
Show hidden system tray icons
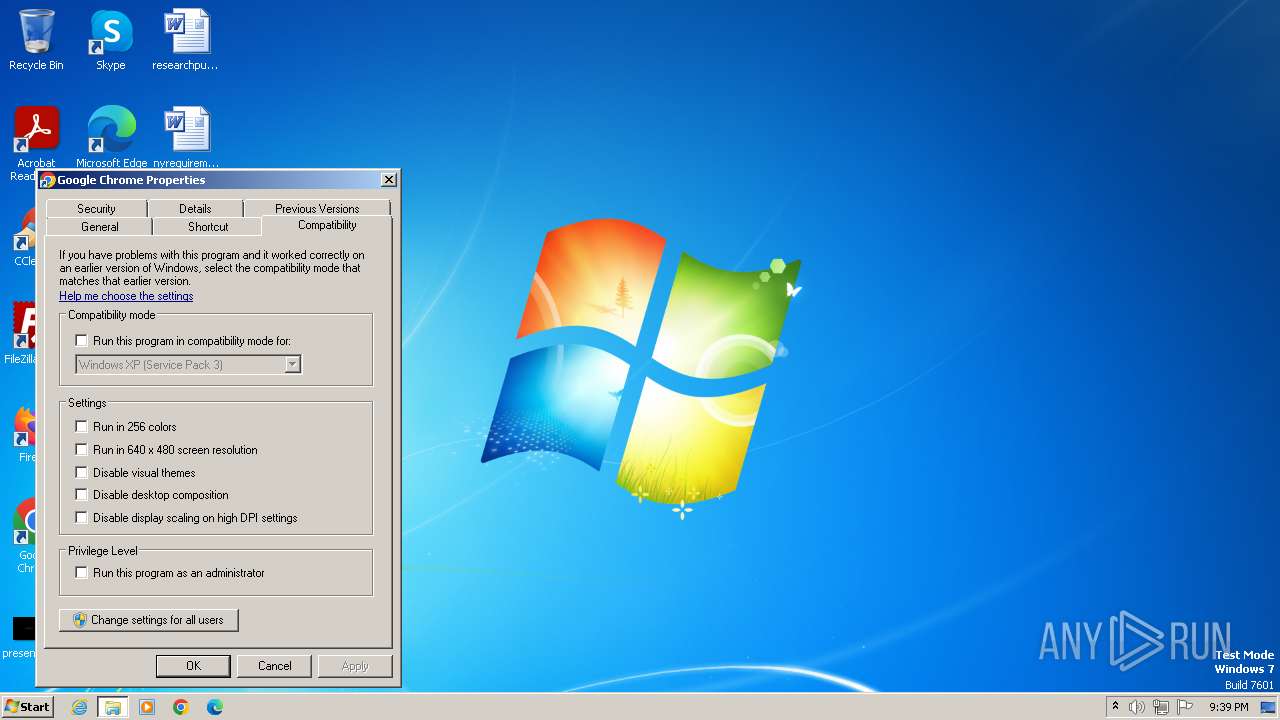[1115, 707]
